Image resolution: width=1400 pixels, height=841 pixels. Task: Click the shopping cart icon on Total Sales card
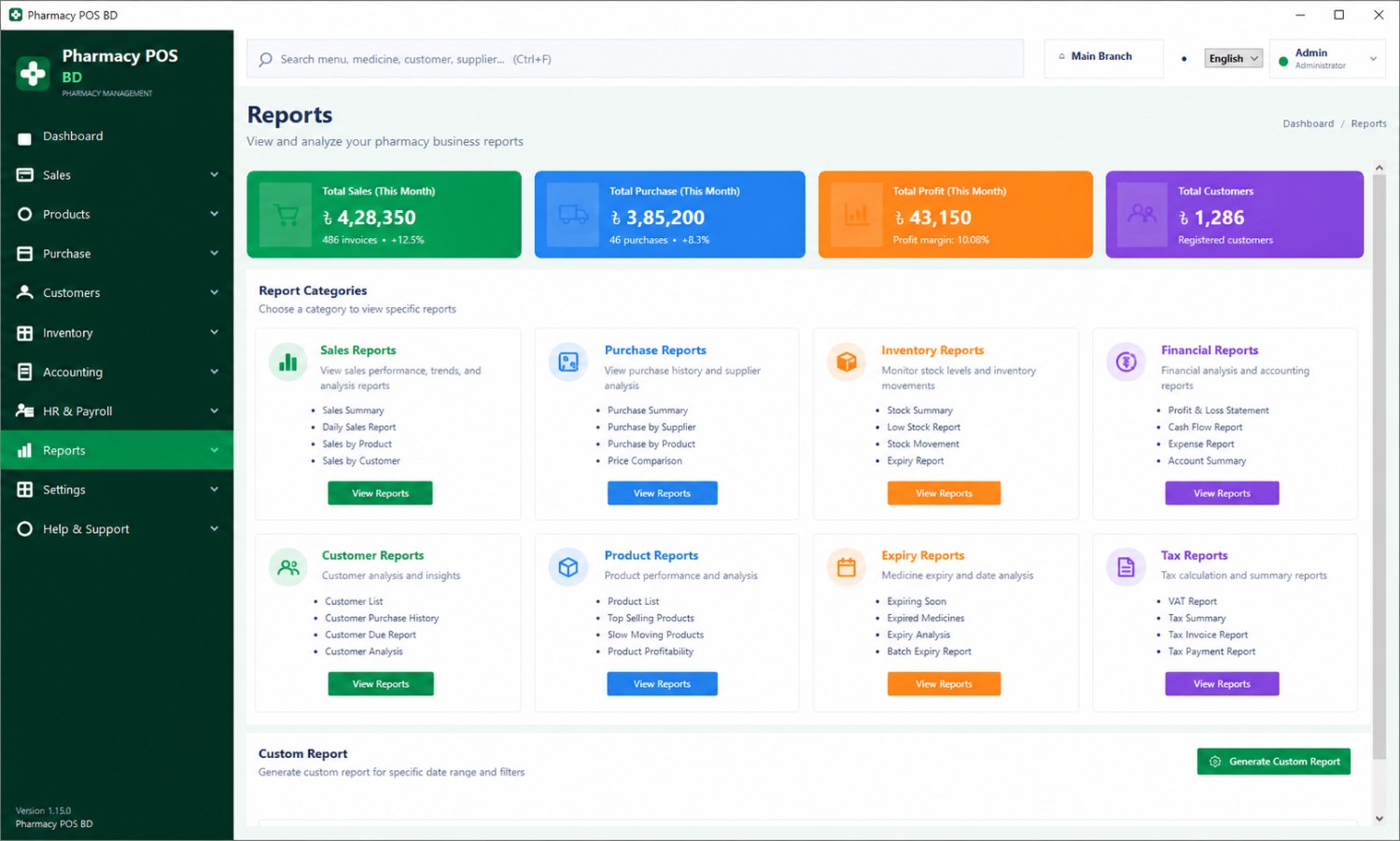pos(286,215)
